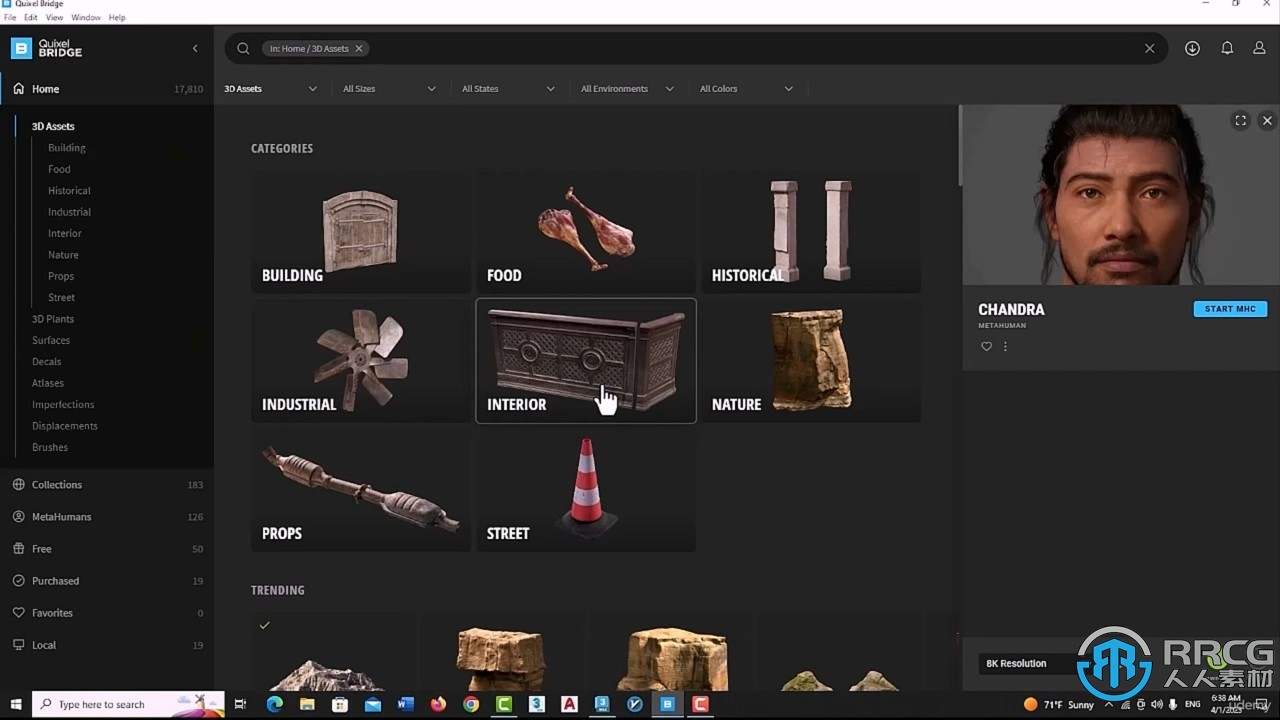Clear the search bar with the X
This screenshot has height=720, width=1280.
point(1149,48)
